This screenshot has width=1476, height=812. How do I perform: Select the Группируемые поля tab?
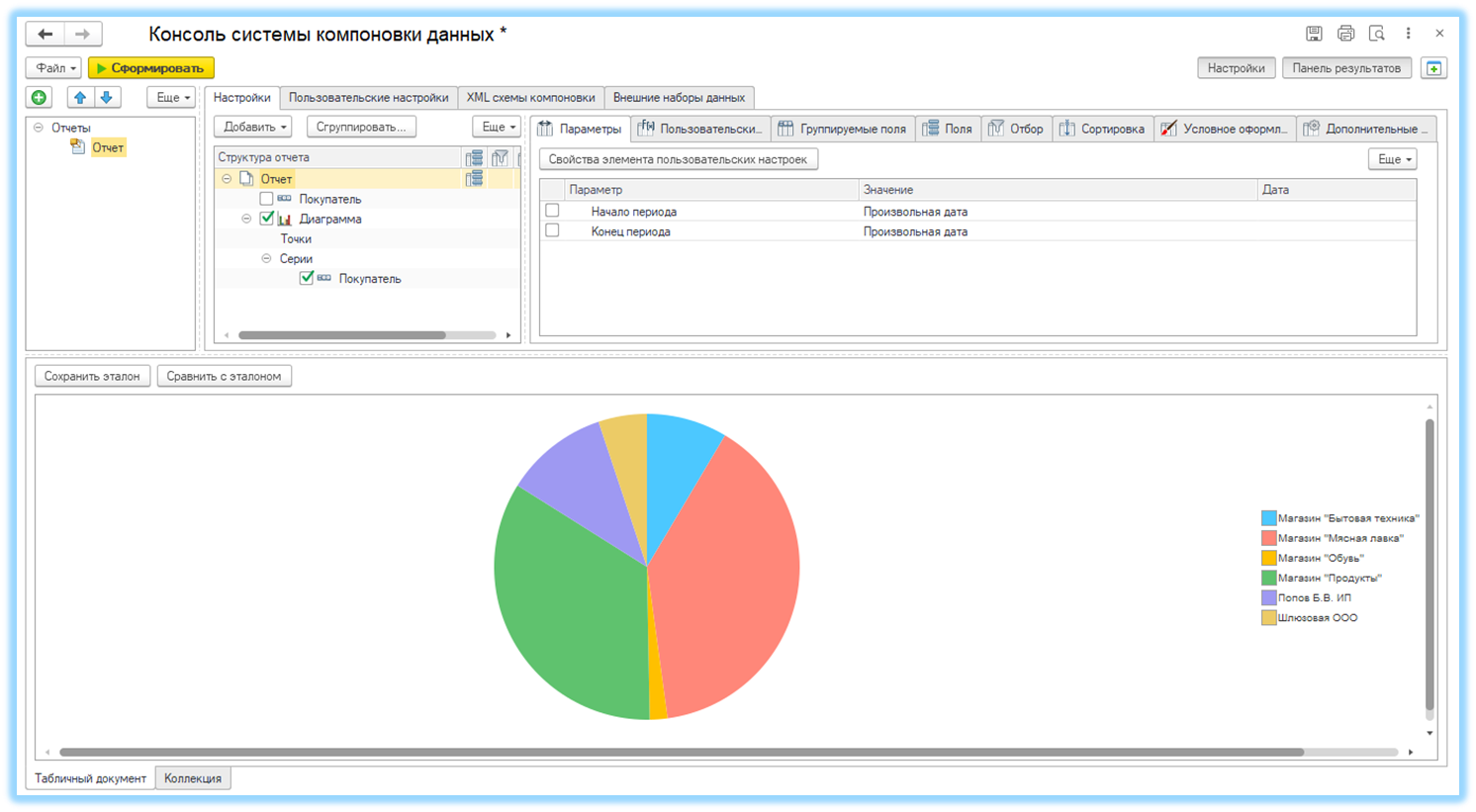click(842, 129)
